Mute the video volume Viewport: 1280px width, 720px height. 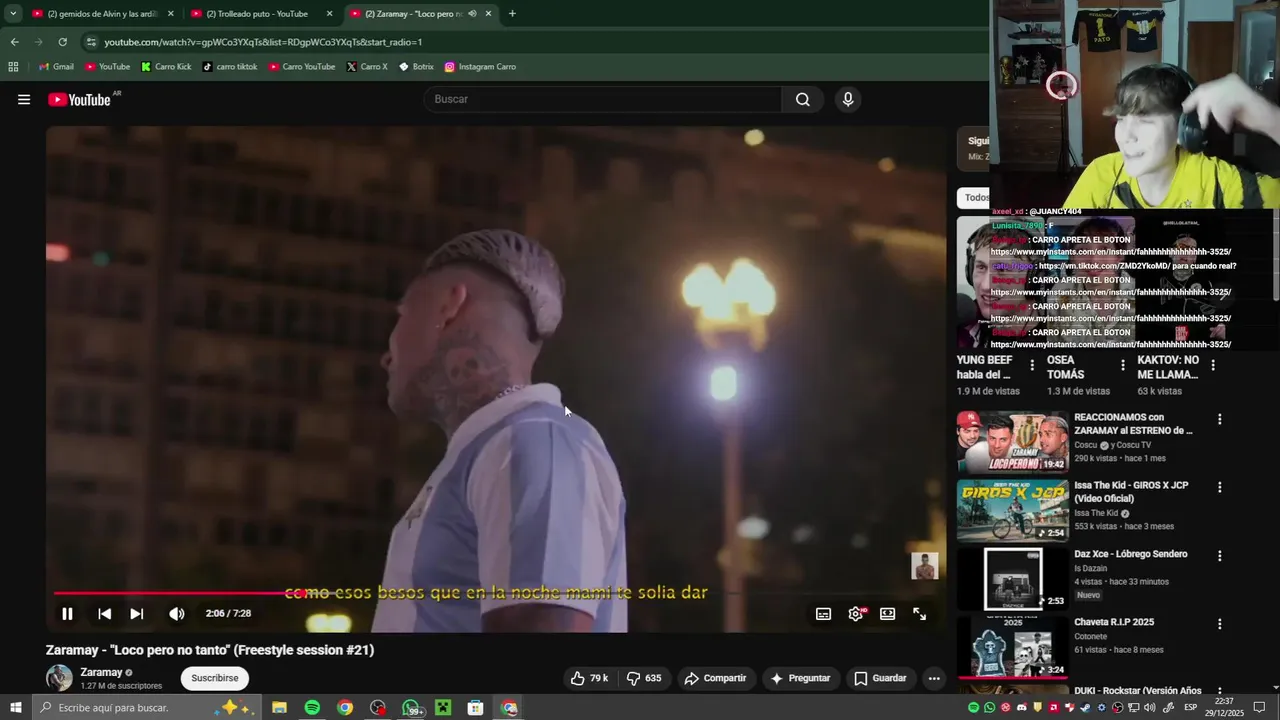click(x=177, y=614)
